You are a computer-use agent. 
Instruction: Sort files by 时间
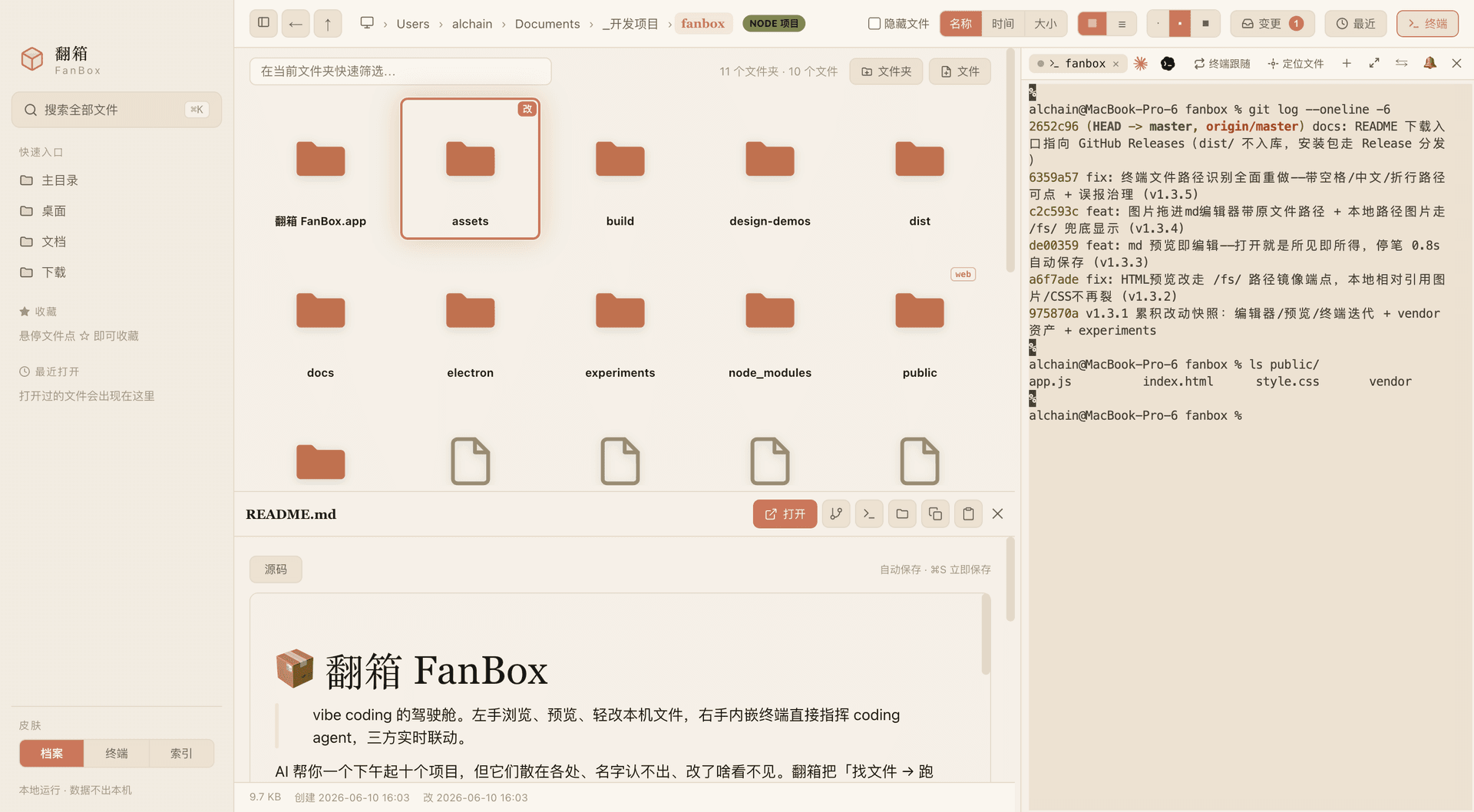1003,24
